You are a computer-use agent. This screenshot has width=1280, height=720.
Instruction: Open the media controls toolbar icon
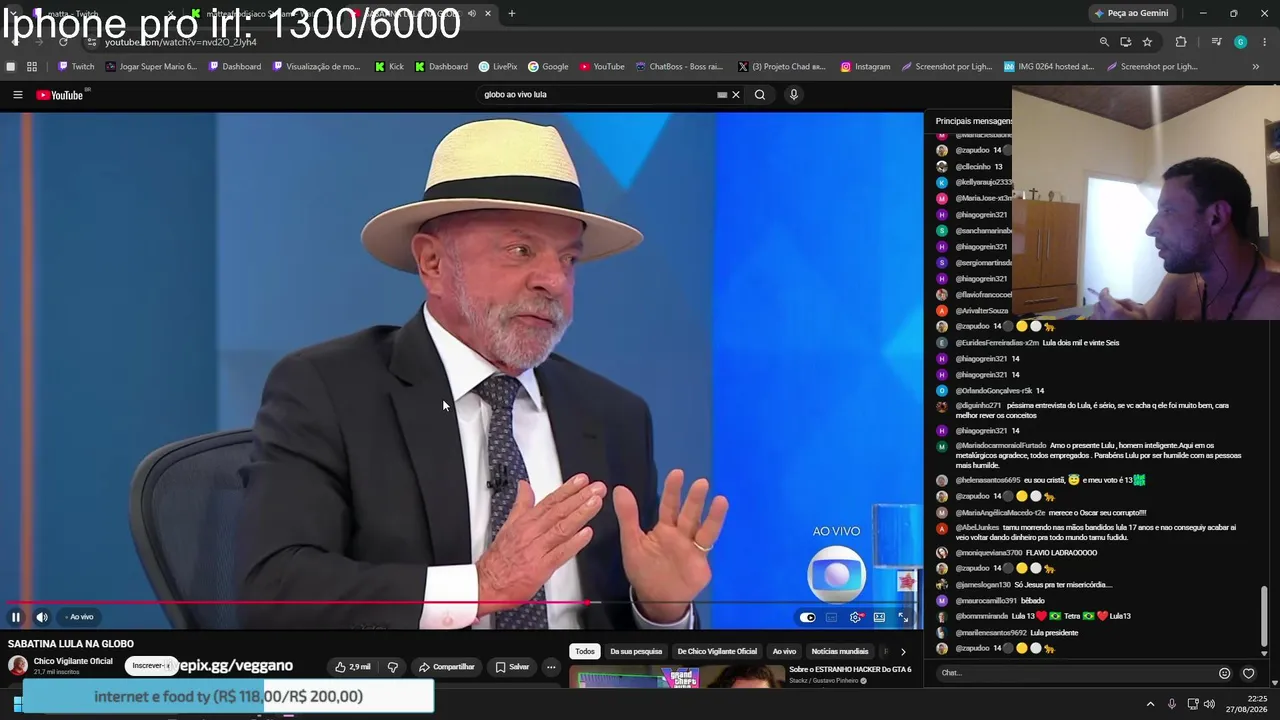[1216, 42]
